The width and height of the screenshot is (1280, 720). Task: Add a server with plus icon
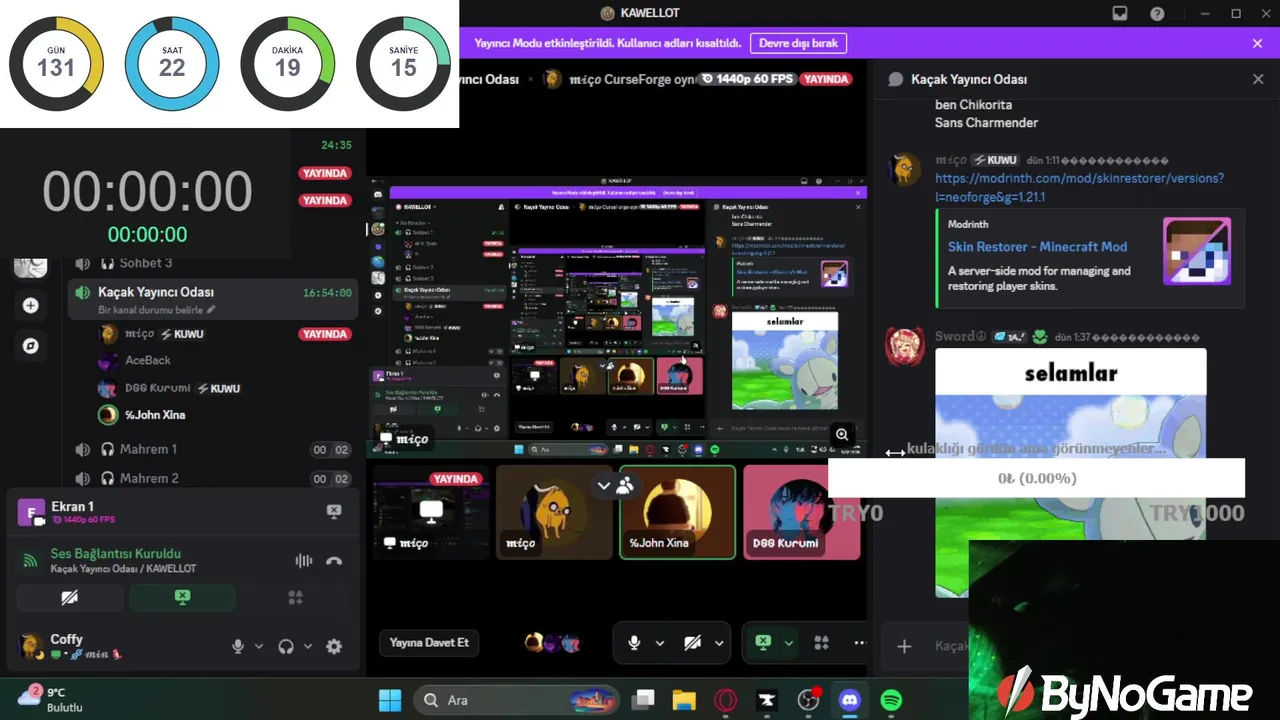(31, 305)
